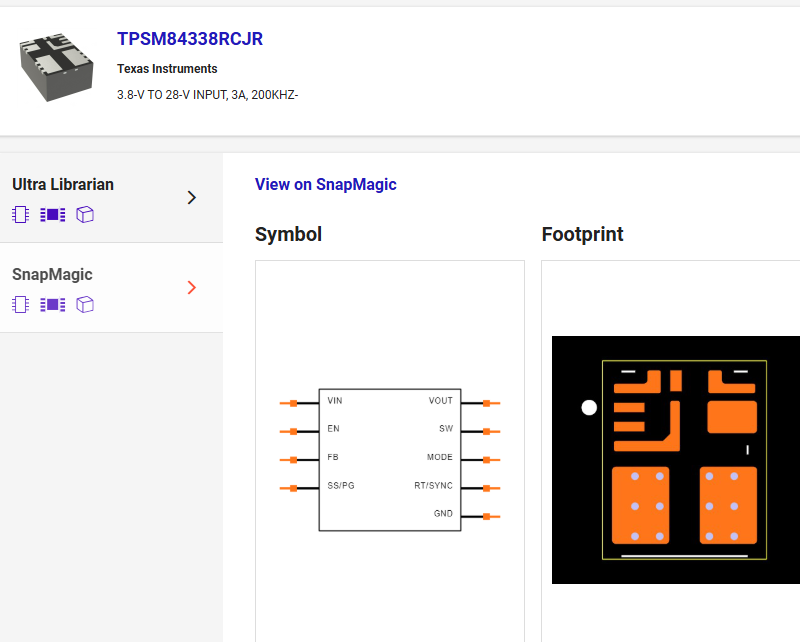Click the Texas Instruments manufacturer text
800x642 pixels.
(x=167, y=69)
